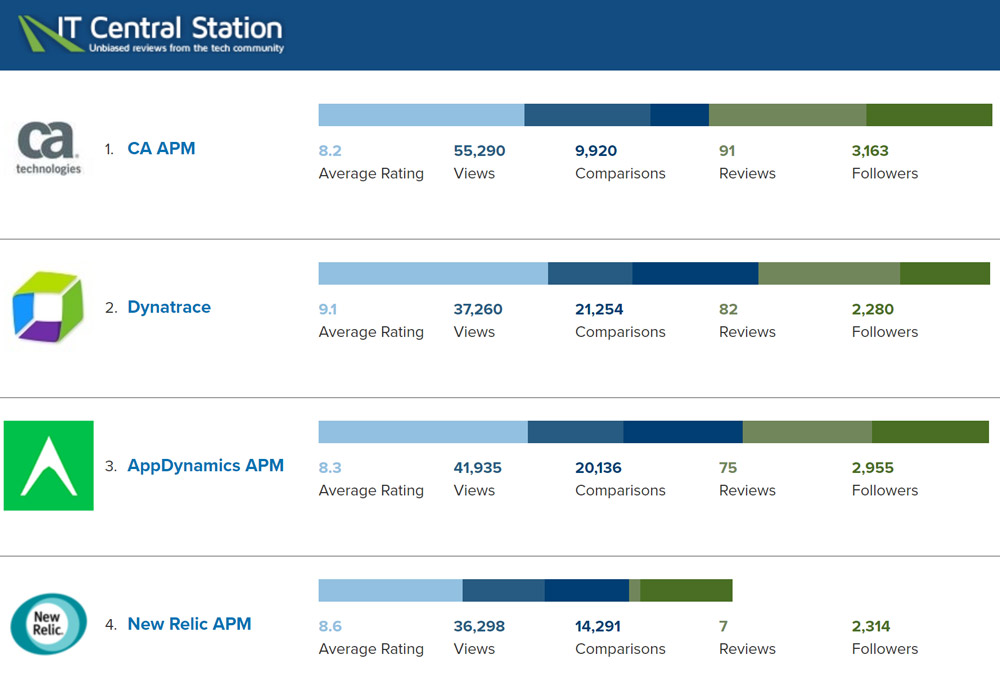The image size is (1000, 684).
Task: Click New Relic APM's medium blue views bar segment
Action: [x=504, y=590]
